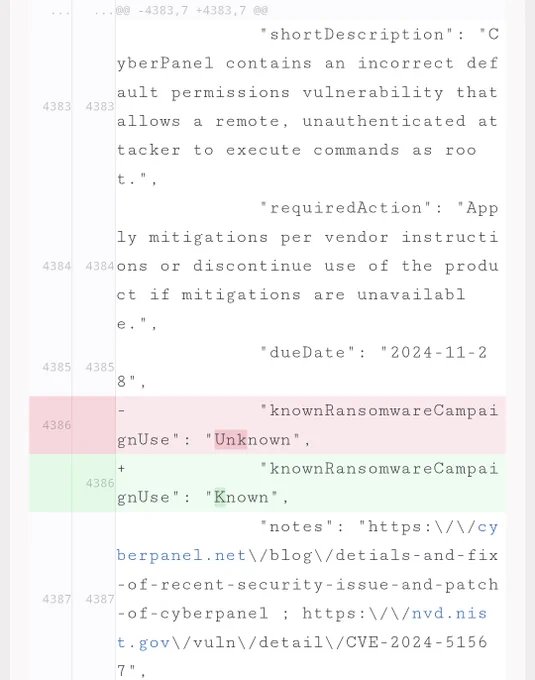
Task: Click the "dueDate" key text
Action: pos(307,352)
